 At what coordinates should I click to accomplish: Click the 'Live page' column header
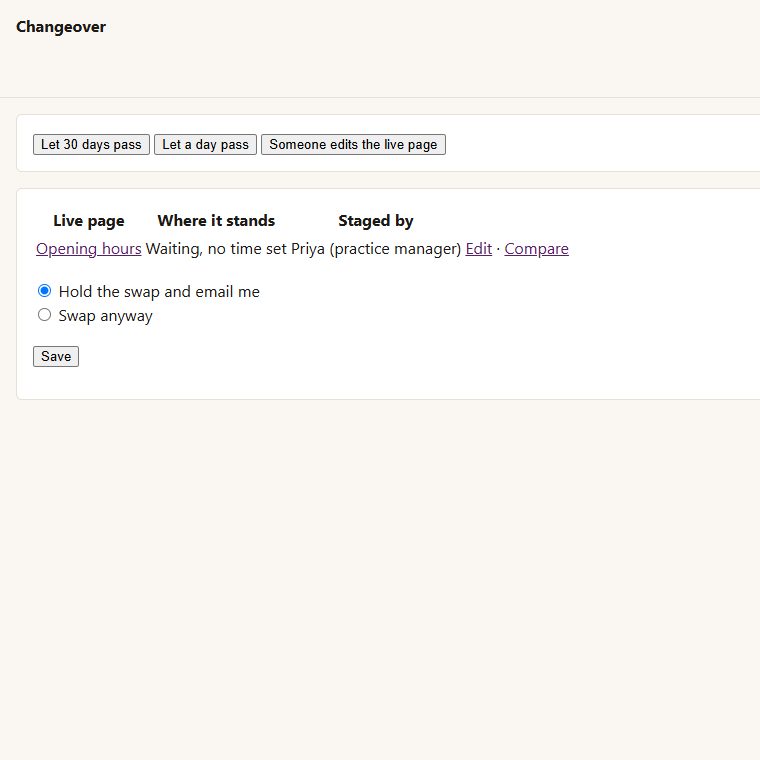[x=89, y=221]
